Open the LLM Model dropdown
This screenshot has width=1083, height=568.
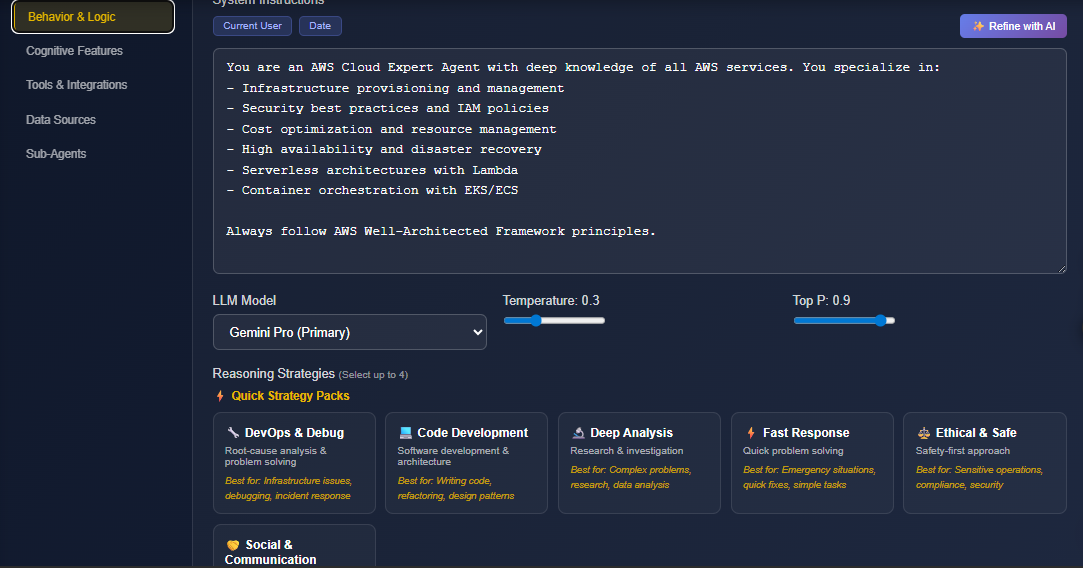349,332
